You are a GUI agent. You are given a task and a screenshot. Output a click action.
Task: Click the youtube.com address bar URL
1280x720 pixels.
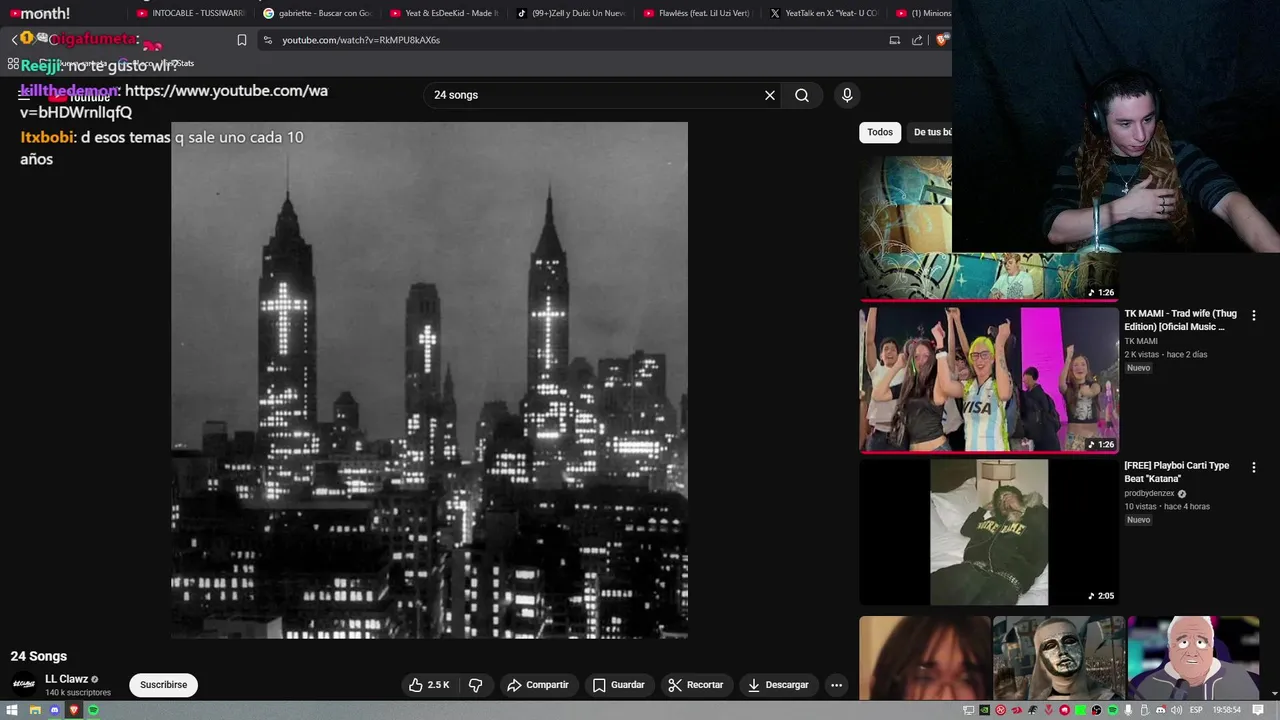pos(361,40)
